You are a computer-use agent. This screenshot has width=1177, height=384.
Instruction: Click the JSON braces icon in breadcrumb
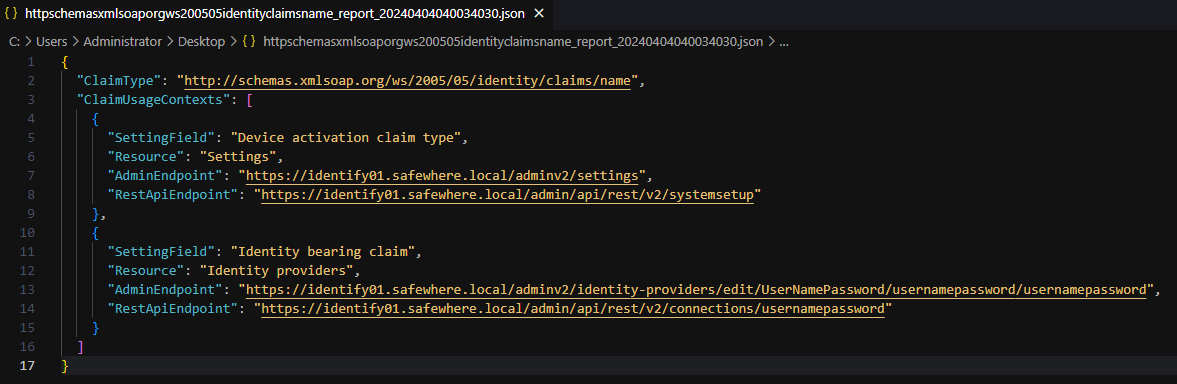pyautogui.click(x=248, y=41)
